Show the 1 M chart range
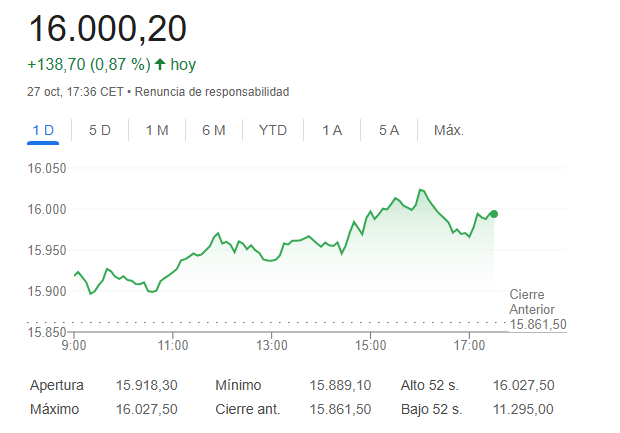The image size is (620, 433). [x=156, y=130]
